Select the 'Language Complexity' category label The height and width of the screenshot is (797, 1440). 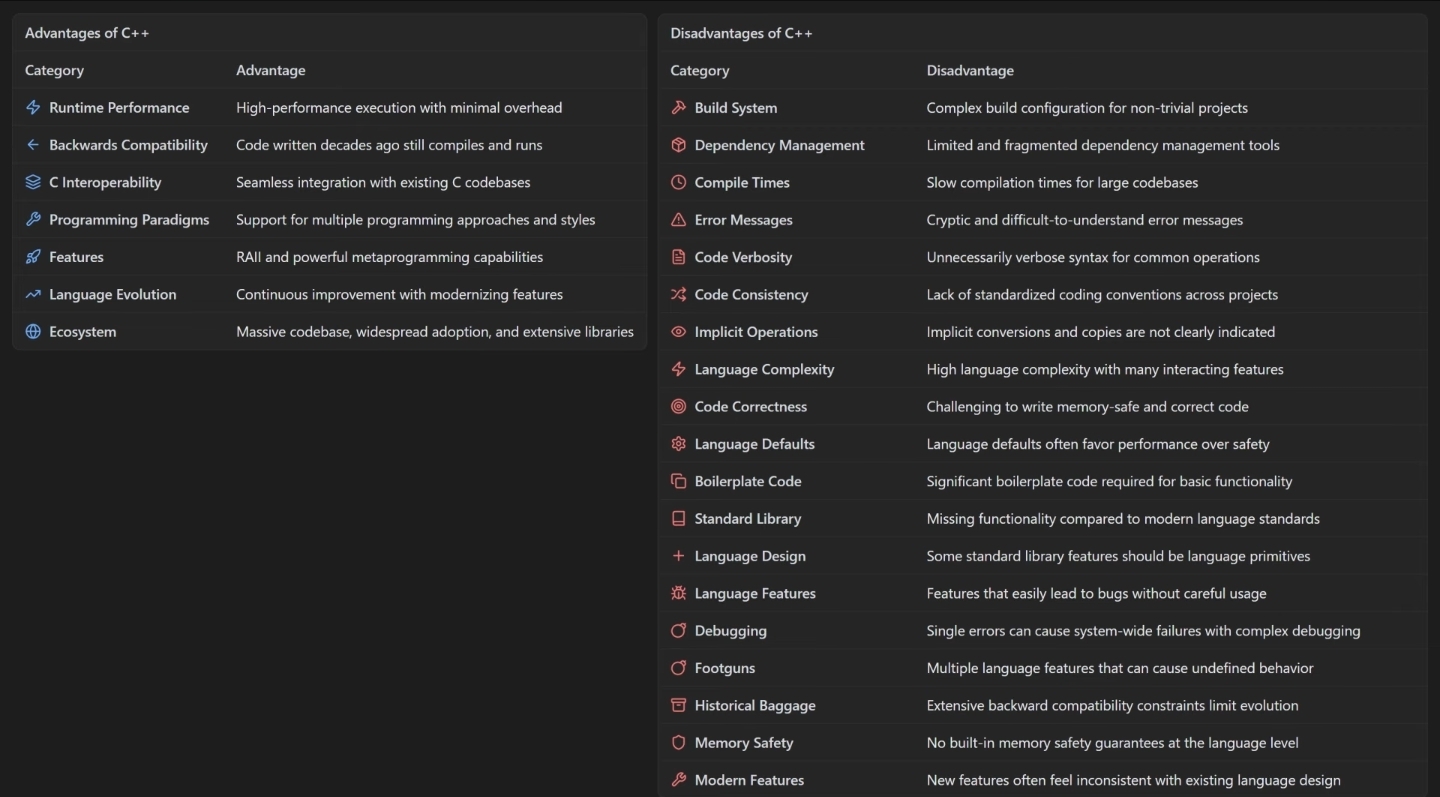[x=764, y=369]
